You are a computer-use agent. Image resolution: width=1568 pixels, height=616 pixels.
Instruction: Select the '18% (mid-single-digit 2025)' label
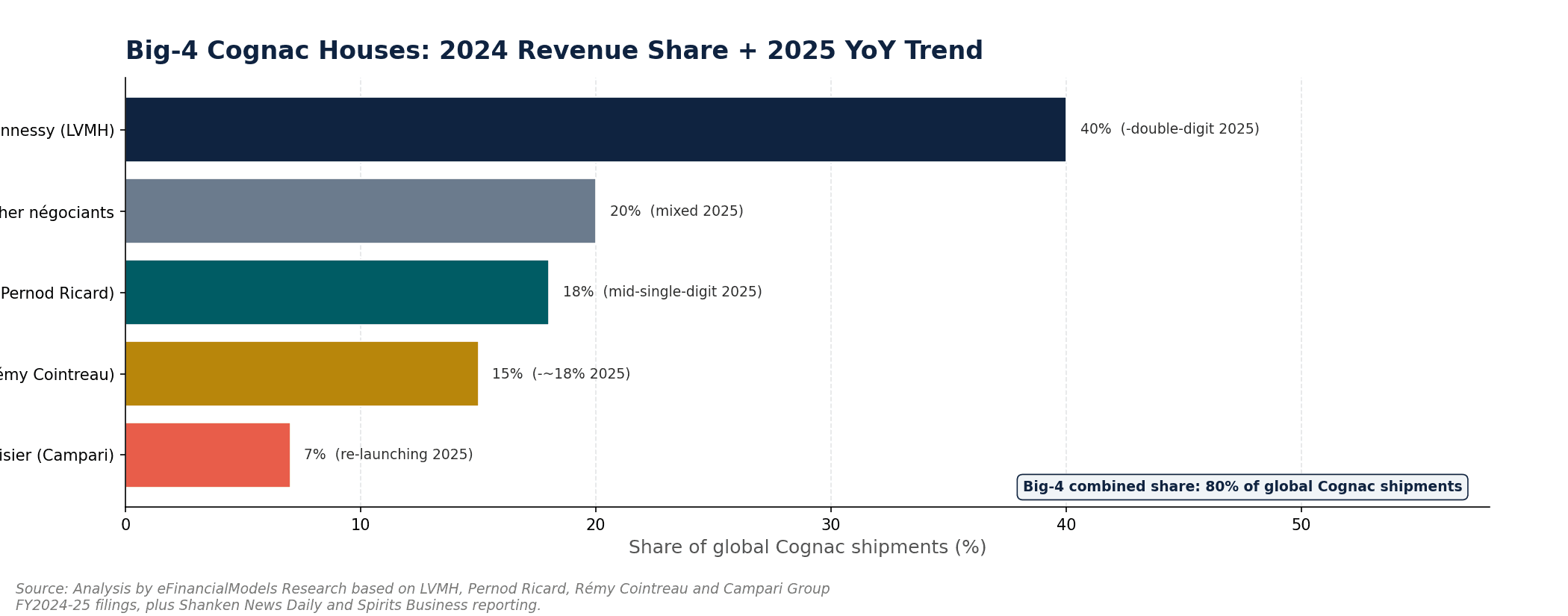tap(662, 292)
